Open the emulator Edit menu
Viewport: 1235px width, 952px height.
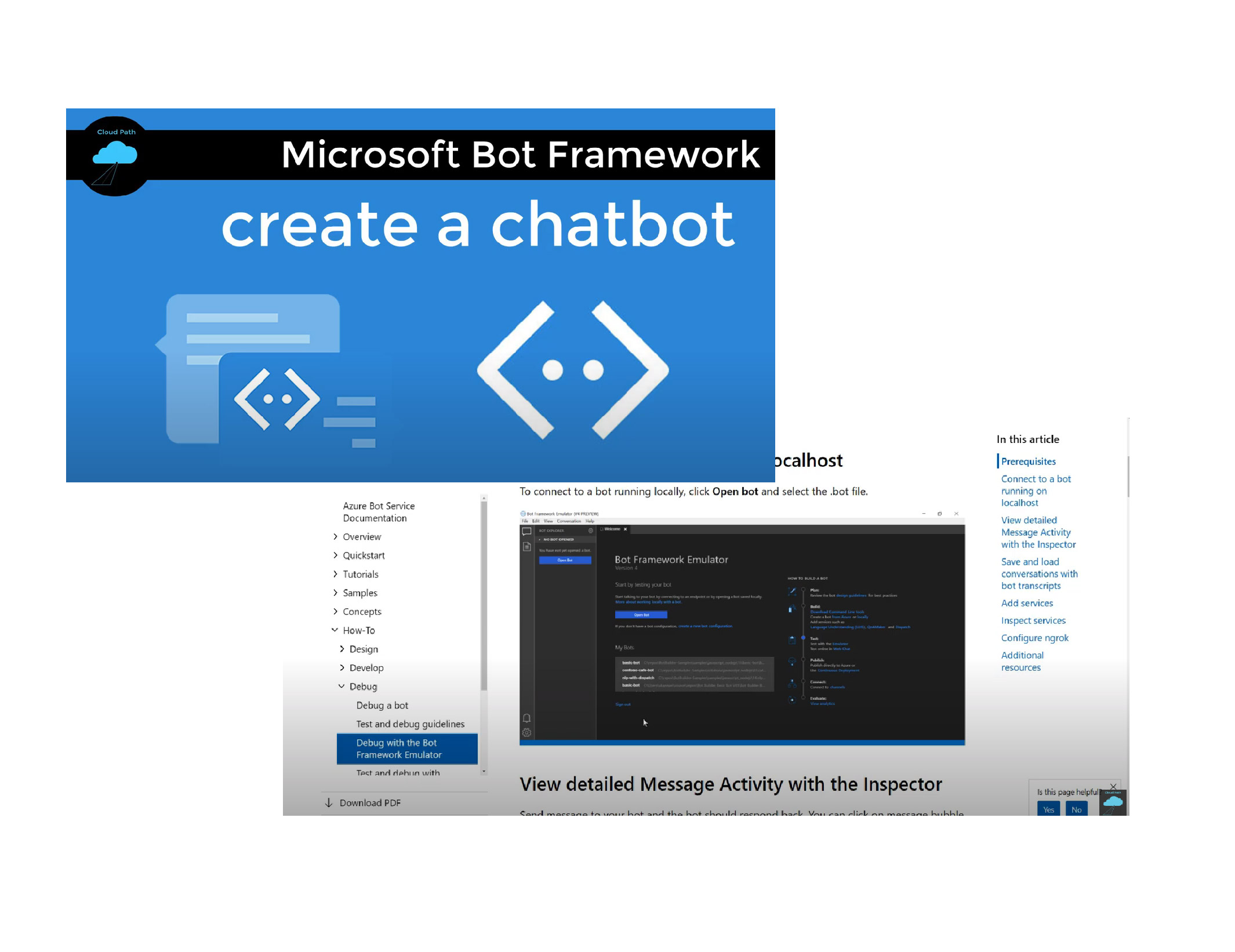[x=536, y=521]
